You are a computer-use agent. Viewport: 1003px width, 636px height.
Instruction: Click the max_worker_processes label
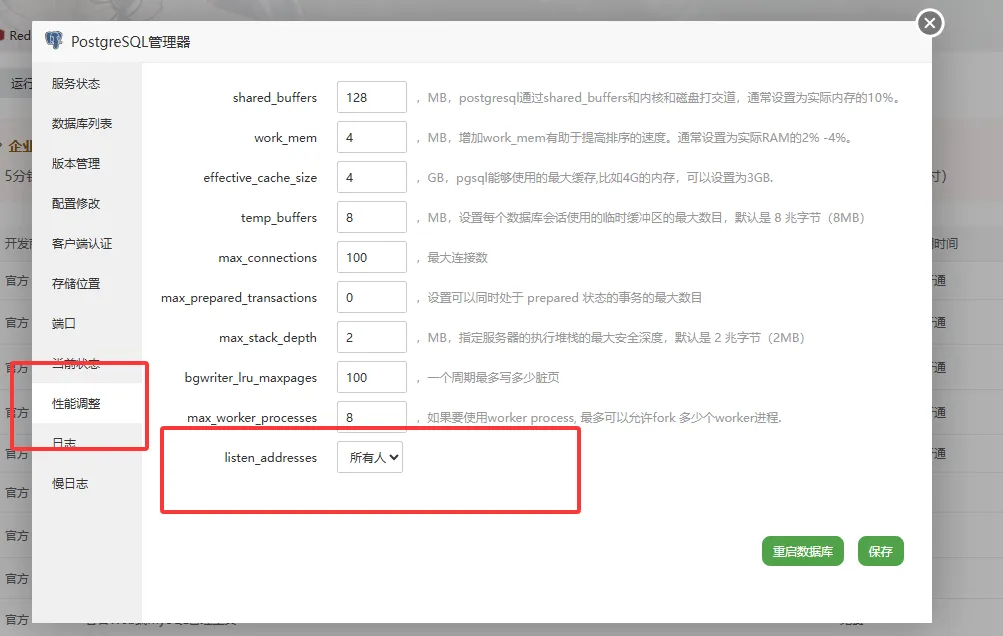[251, 418]
